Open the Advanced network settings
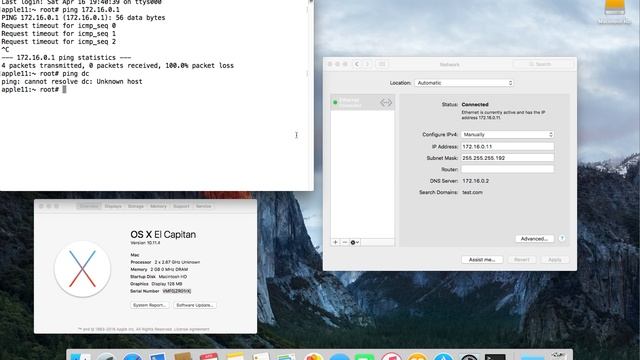Image resolution: width=640 pixels, height=360 pixels. 534,239
